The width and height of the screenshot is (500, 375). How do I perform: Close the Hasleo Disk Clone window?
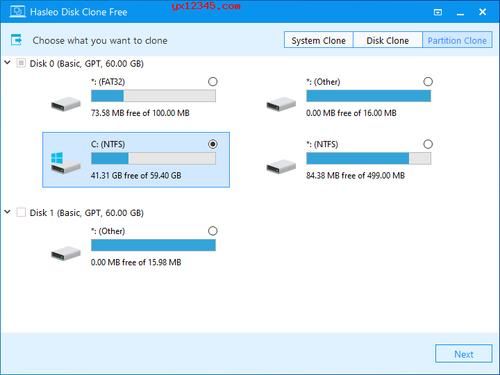tap(482, 12)
